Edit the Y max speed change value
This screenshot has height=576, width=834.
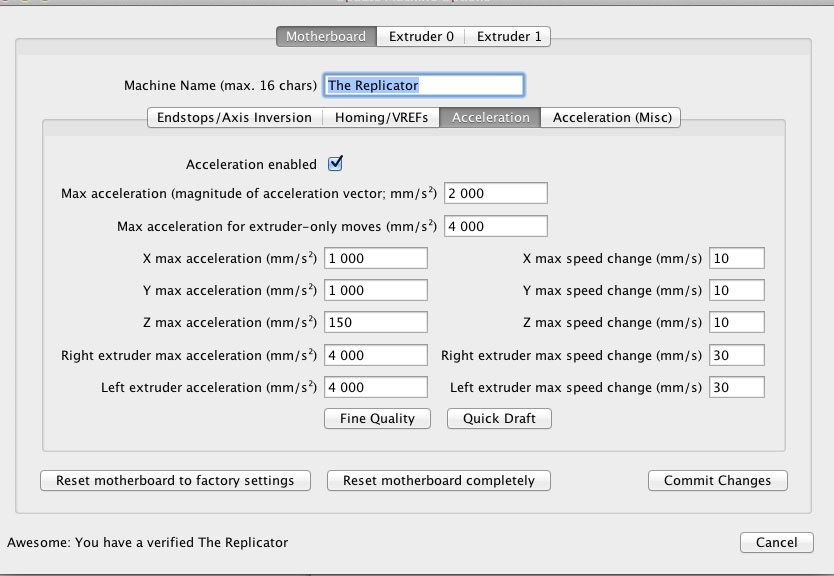point(737,290)
